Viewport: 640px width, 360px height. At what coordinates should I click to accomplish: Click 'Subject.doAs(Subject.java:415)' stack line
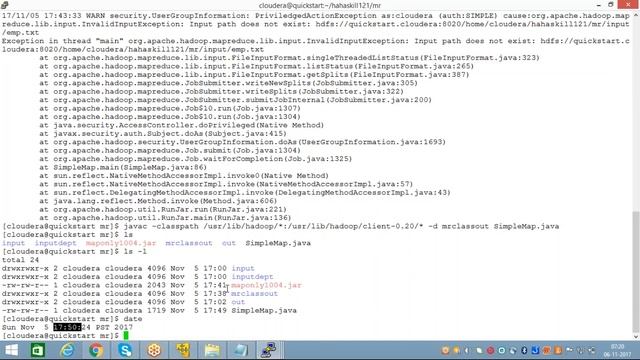[163, 133]
